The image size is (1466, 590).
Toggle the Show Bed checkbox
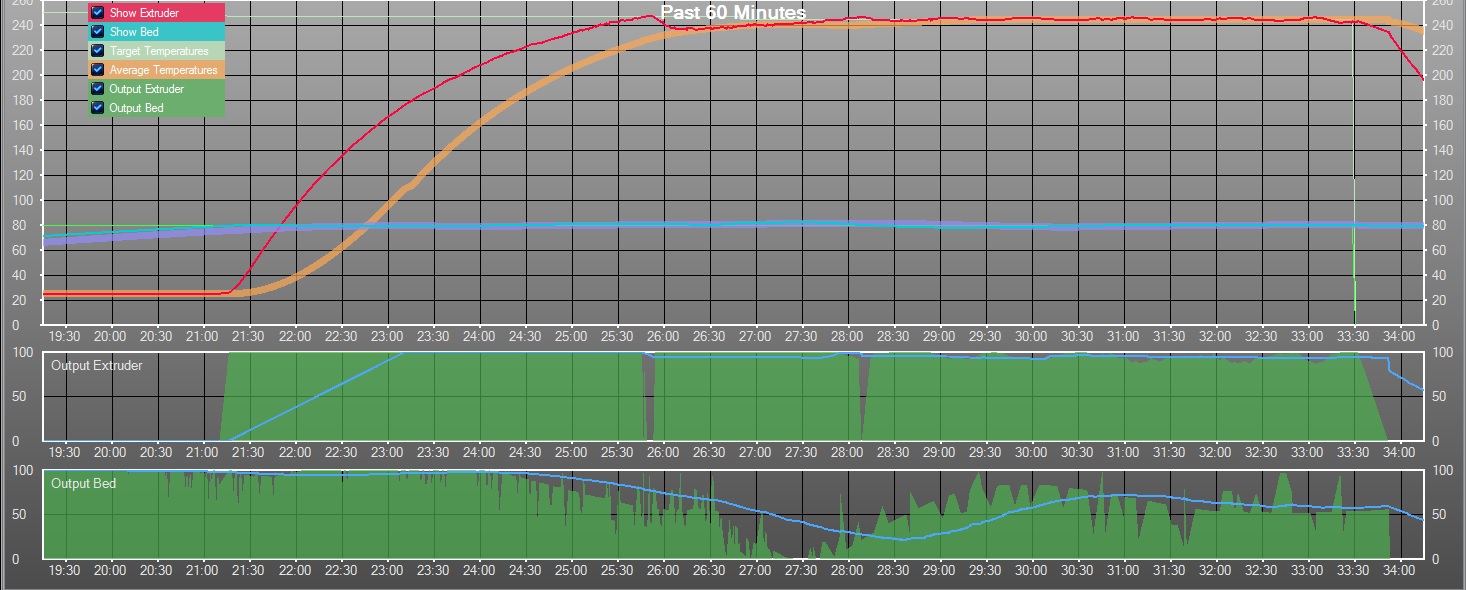coord(97,32)
